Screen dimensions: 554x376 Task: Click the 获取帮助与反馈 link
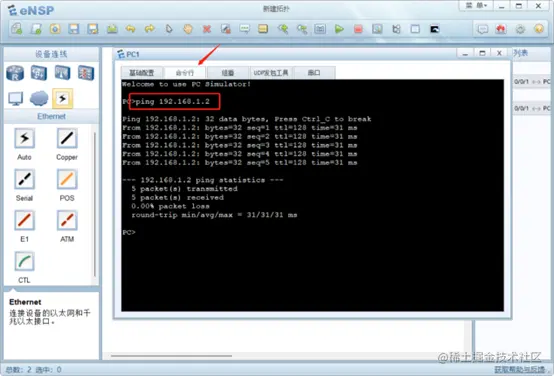click(x=520, y=370)
